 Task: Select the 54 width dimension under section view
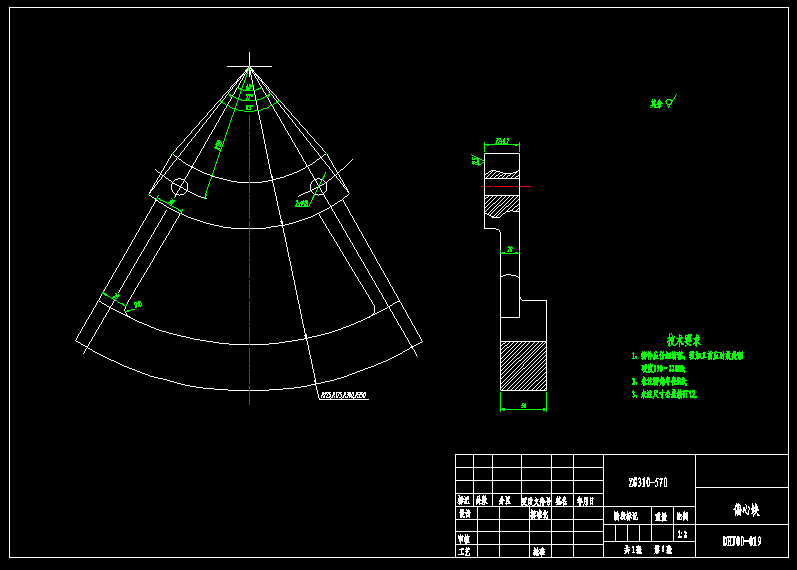524,406
